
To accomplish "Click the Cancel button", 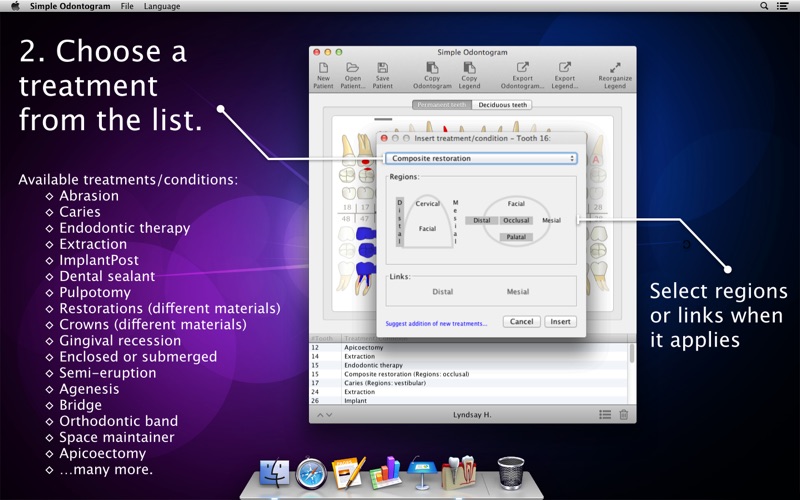I will pyautogui.click(x=521, y=321).
